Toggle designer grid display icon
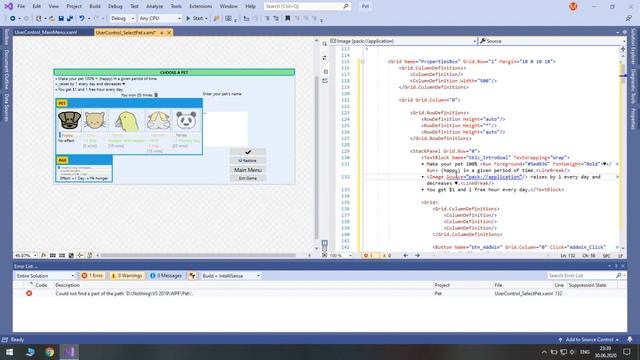Image resolution: width=640 pixels, height=360 pixels. (x=53, y=255)
